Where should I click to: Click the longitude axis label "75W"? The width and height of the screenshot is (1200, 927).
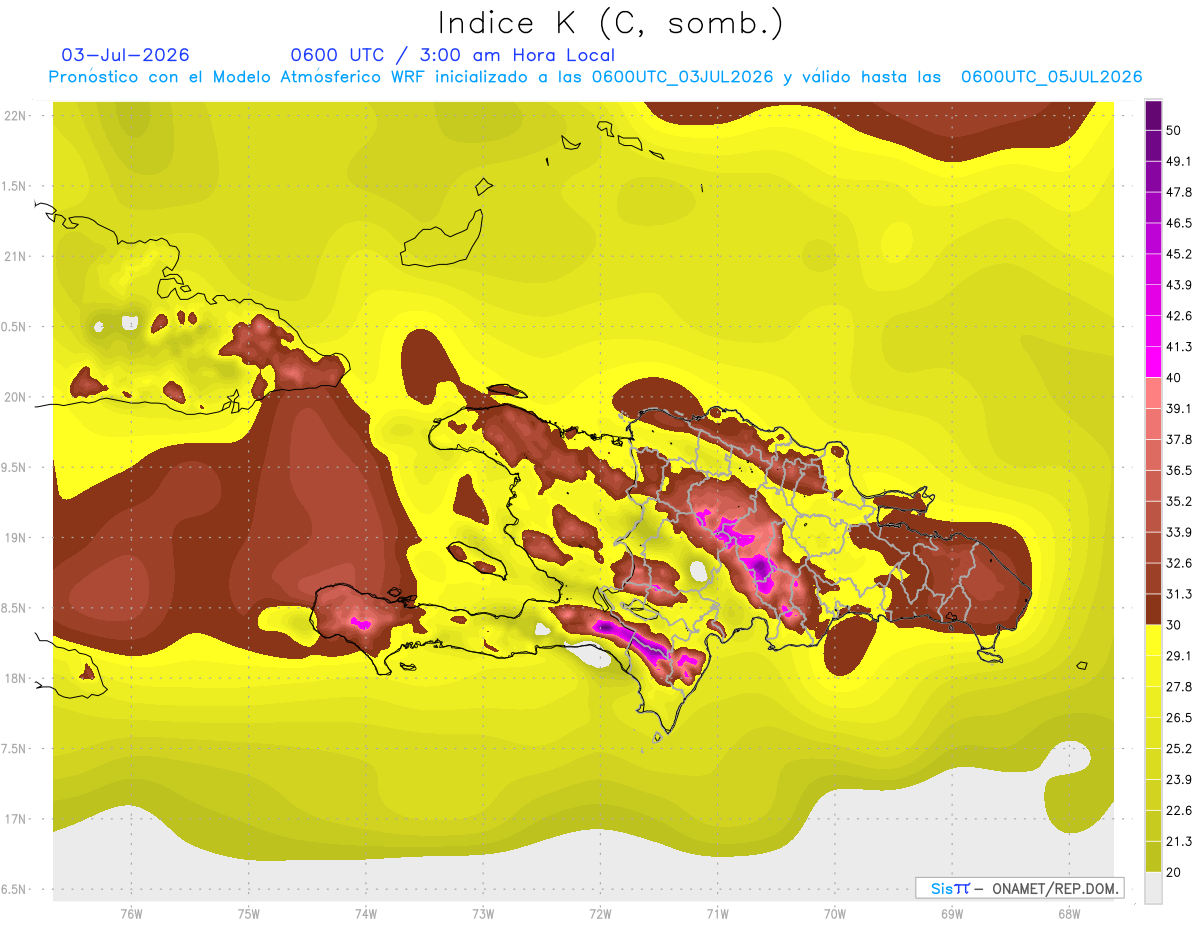coord(249,914)
